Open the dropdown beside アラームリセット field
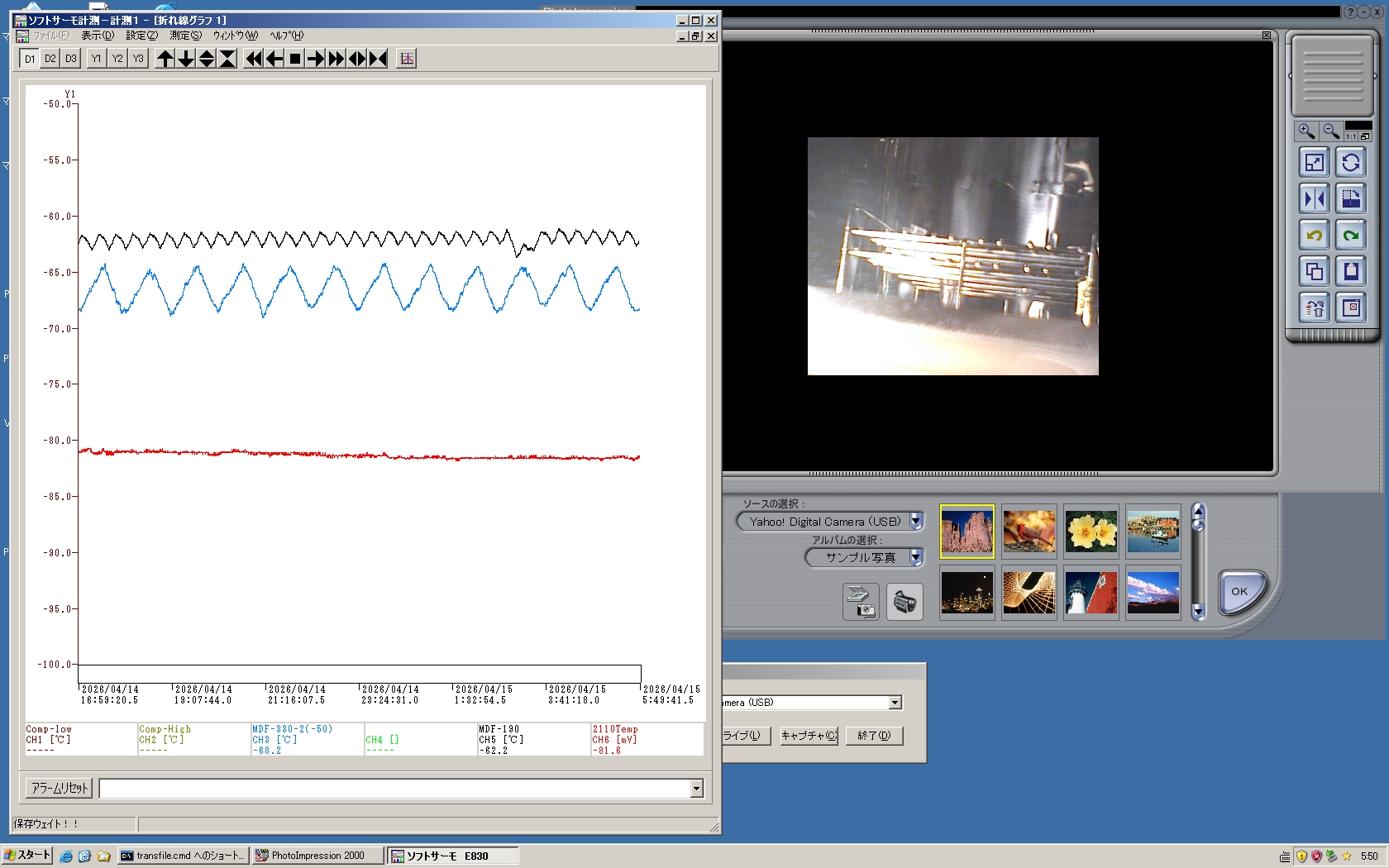This screenshot has width=1389, height=868. pyautogui.click(x=696, y=789)
